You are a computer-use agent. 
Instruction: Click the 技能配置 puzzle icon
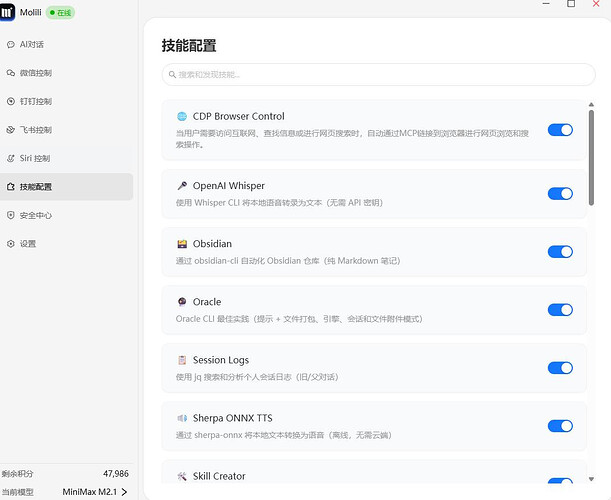click(11, 187)
